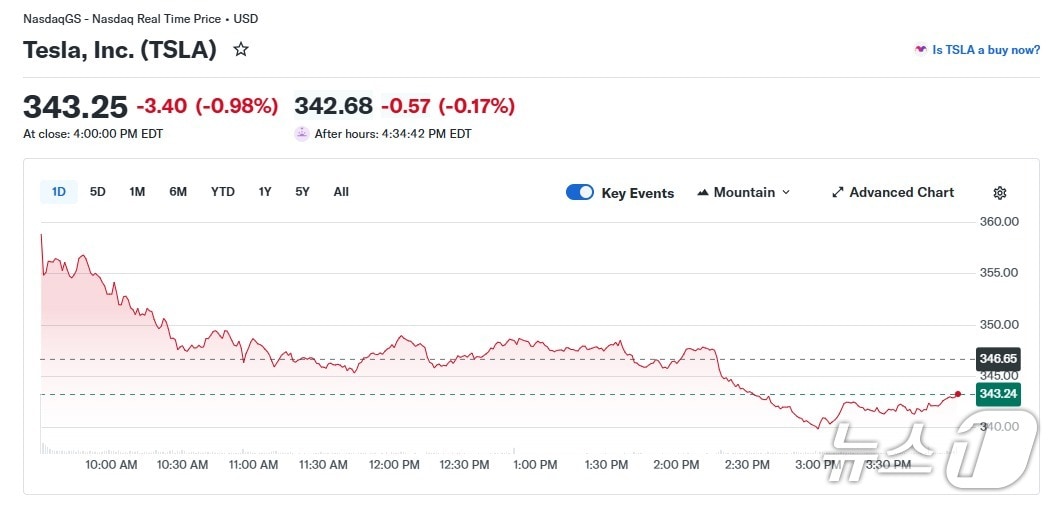This screenshot has width=1054, height=505.
Task: Click the red current price dot on chart
Action: [x=958, y=394]
